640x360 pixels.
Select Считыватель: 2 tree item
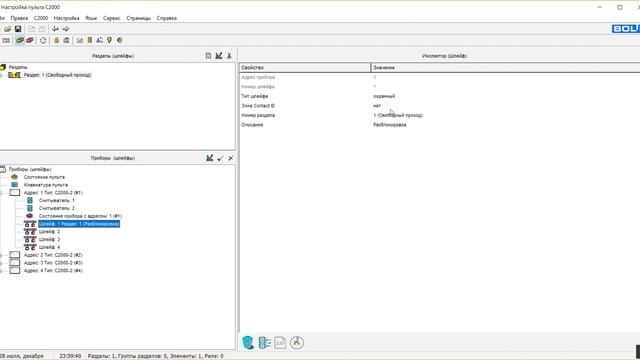coord(57,208)
